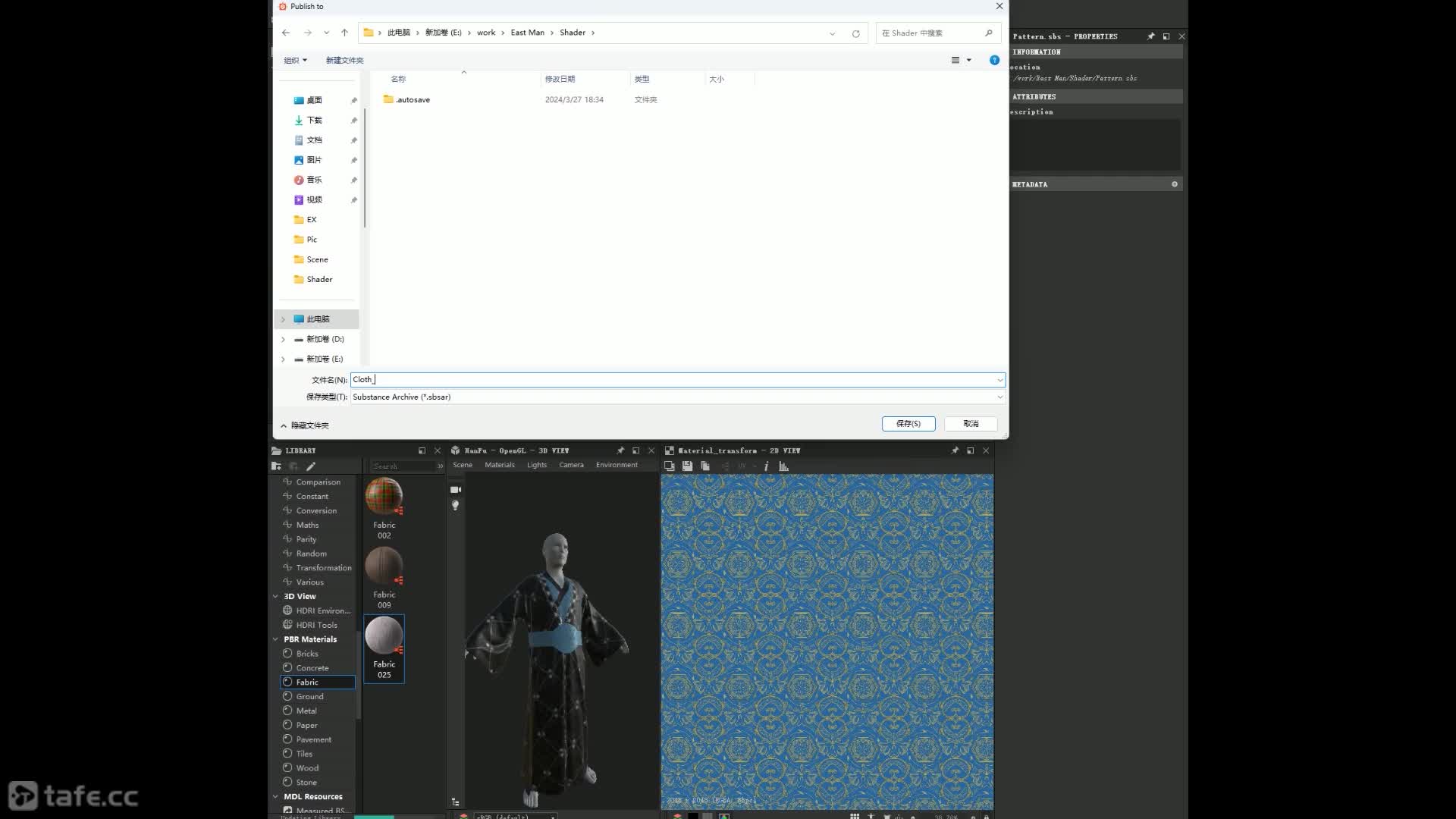Screen dimensions: 1456x819
Task: Expand the 新加卷 (E:) drive tree item
Action: click(x=283, y=358)
